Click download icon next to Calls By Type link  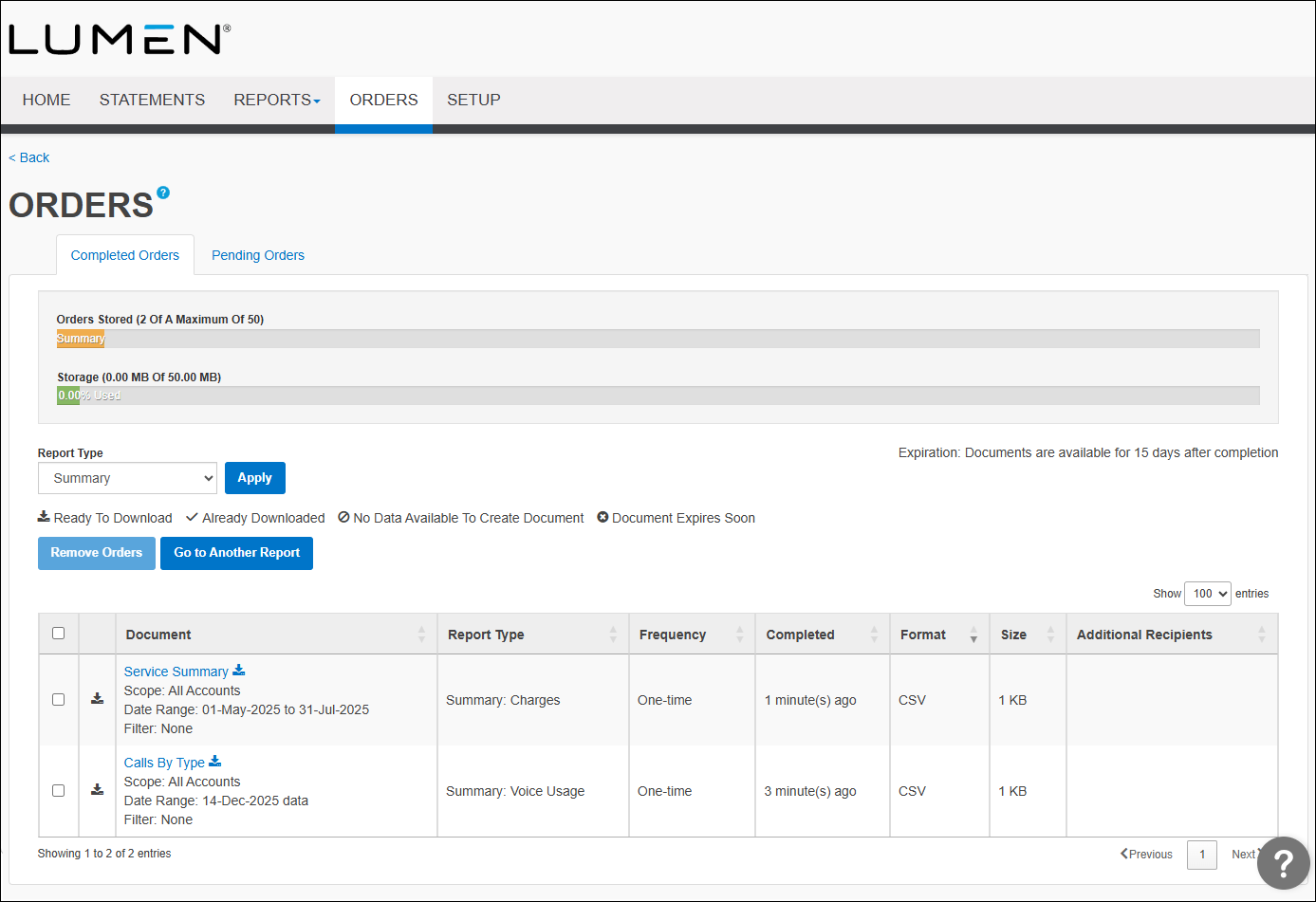pyautogui.click(x=215, y=762)
